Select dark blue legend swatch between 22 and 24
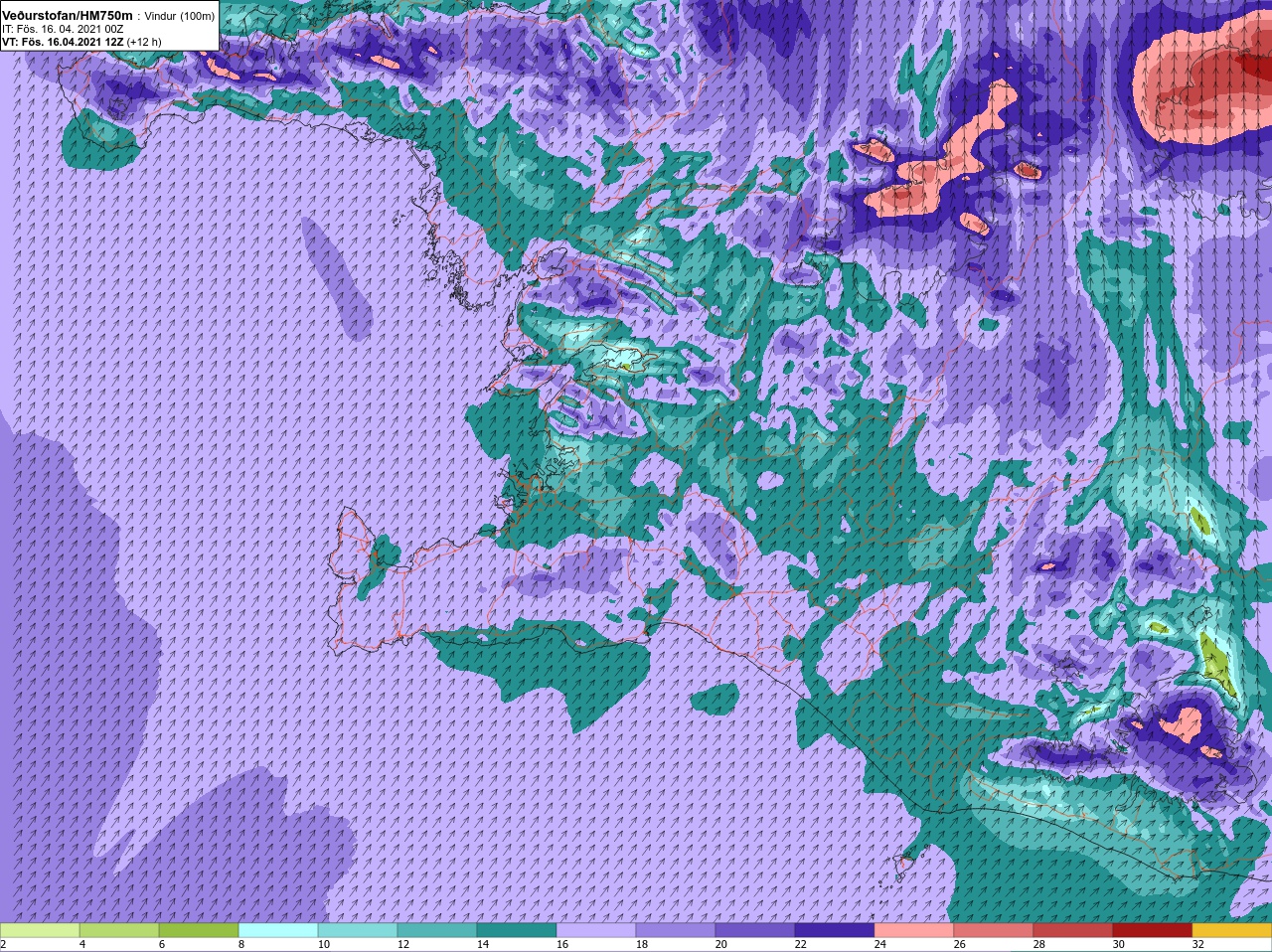 coord(835,930)
